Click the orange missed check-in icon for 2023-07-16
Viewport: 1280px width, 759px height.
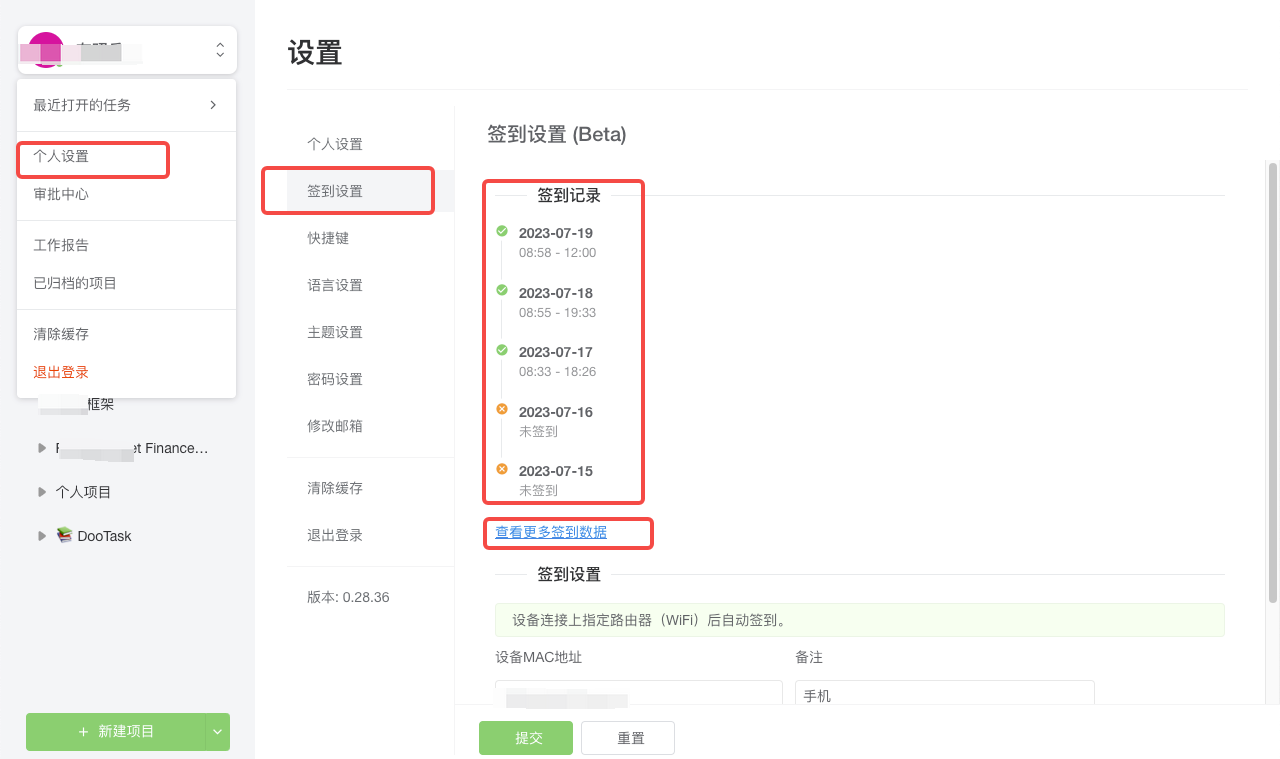point(503,410)
